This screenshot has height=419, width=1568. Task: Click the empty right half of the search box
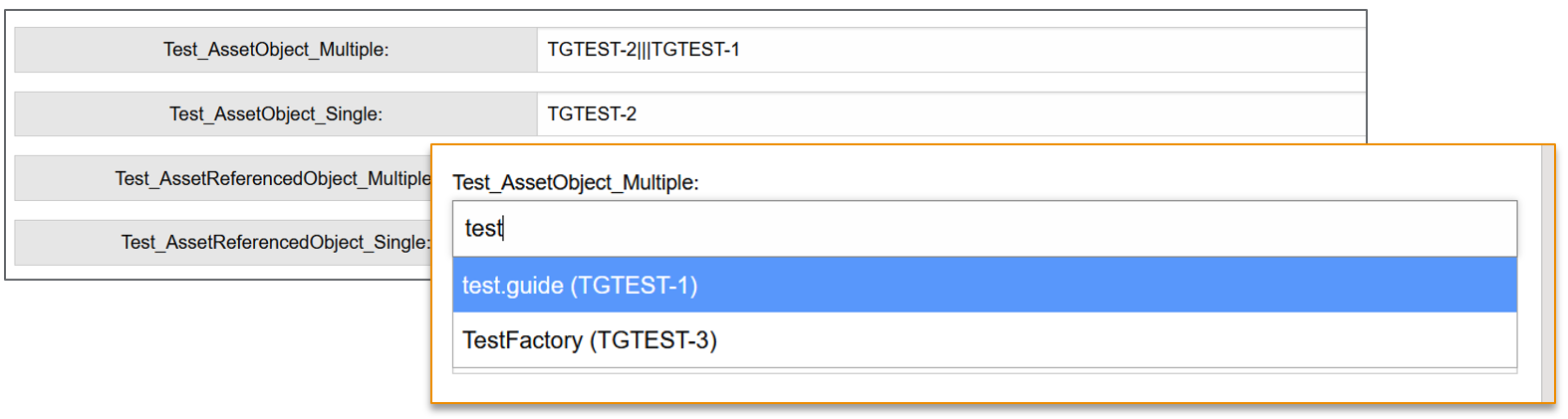[1245, 229]
